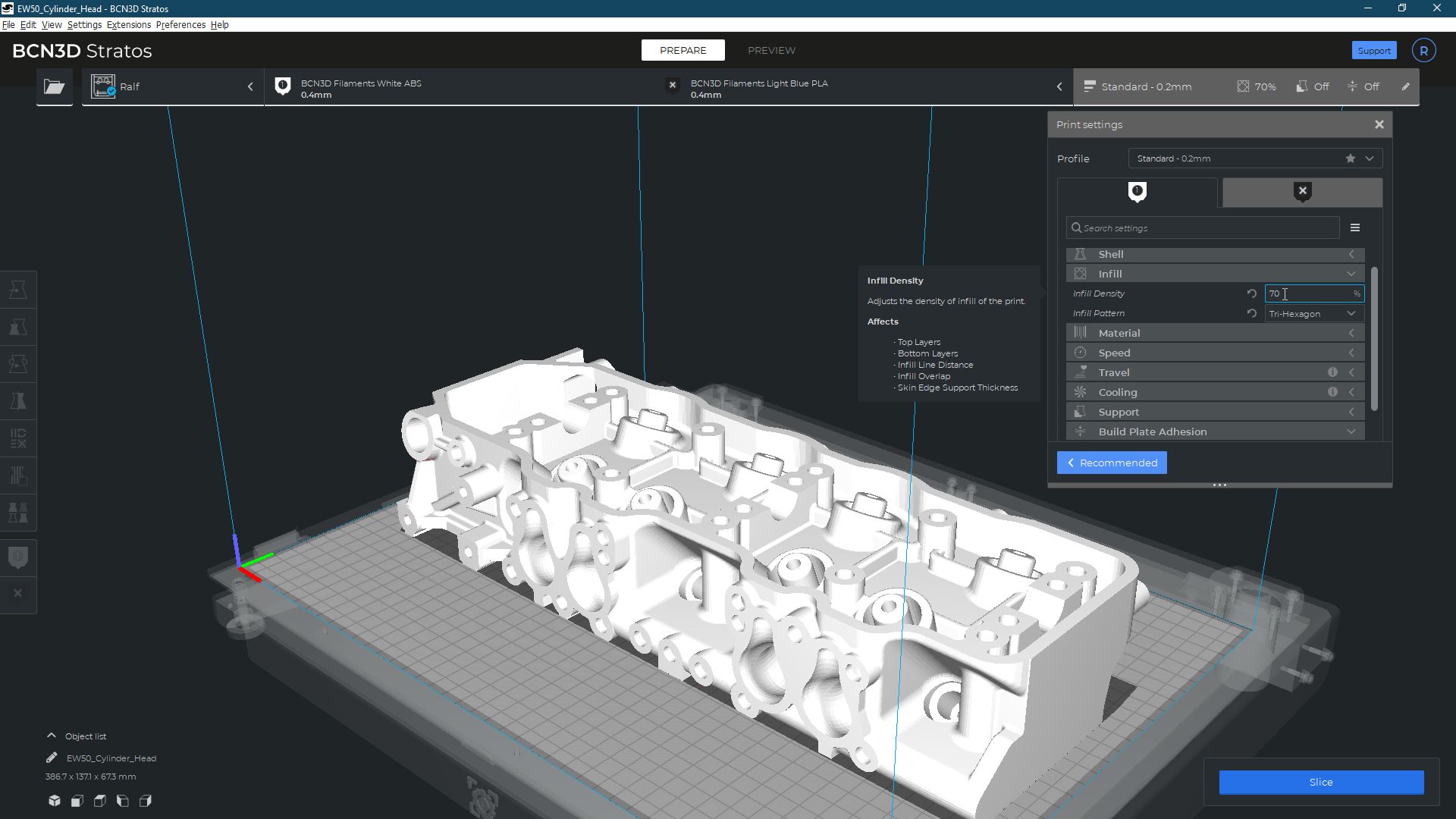Assign extruder 1 to model in sidebar
The width and height of the screenshot is (1456, 819).
tap(18, 558)
